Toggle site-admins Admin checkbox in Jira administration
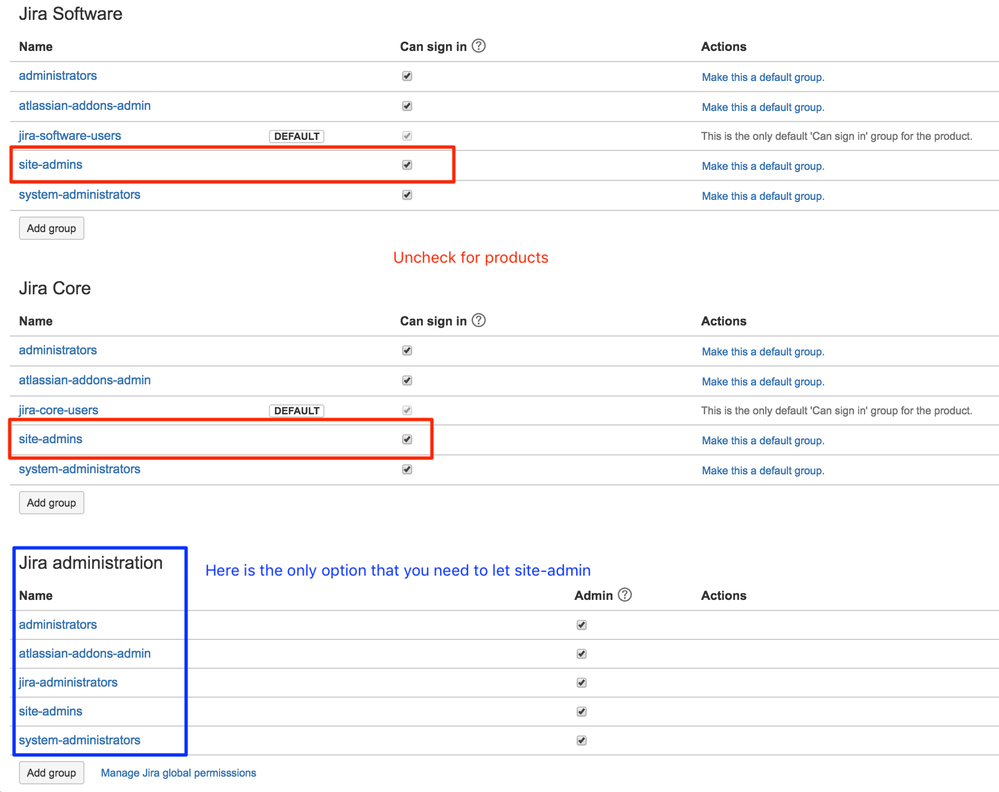 [x=582, y=712]
